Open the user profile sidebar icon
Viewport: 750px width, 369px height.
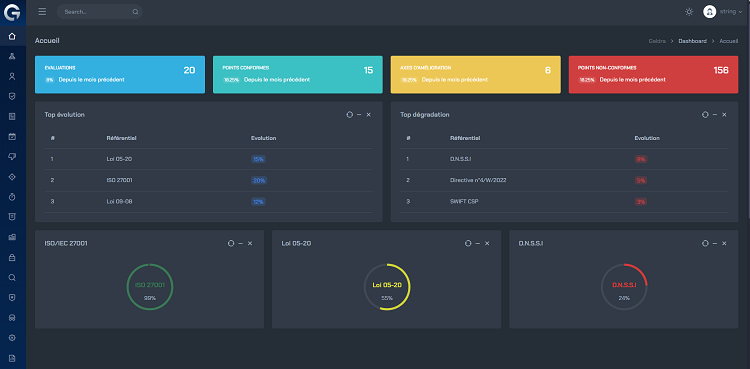[x=12, y=76]
